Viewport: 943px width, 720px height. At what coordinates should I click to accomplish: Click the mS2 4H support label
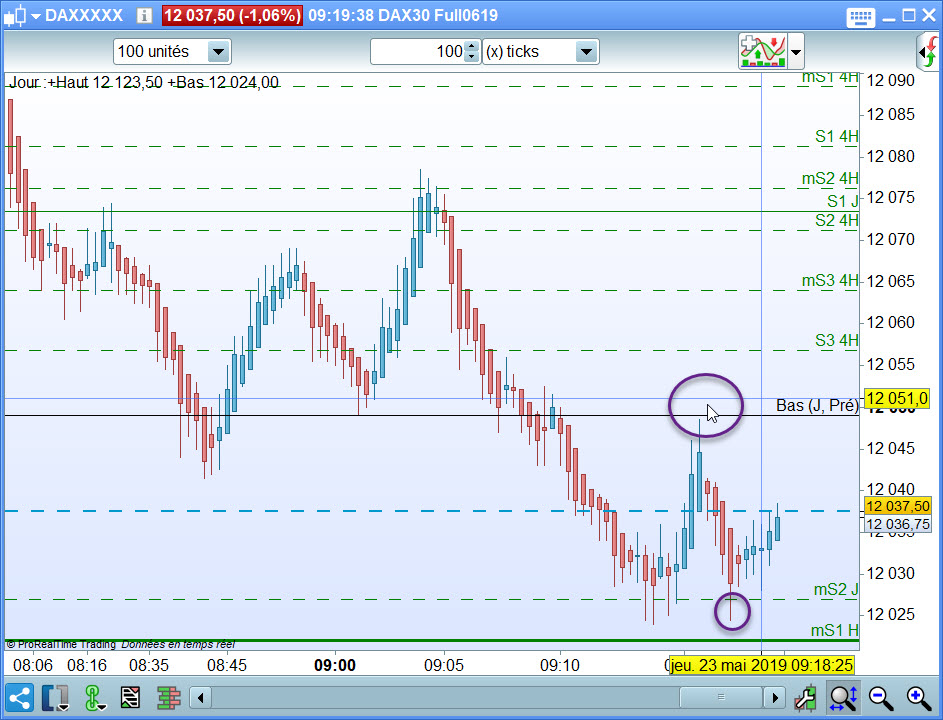coord(830,179)
